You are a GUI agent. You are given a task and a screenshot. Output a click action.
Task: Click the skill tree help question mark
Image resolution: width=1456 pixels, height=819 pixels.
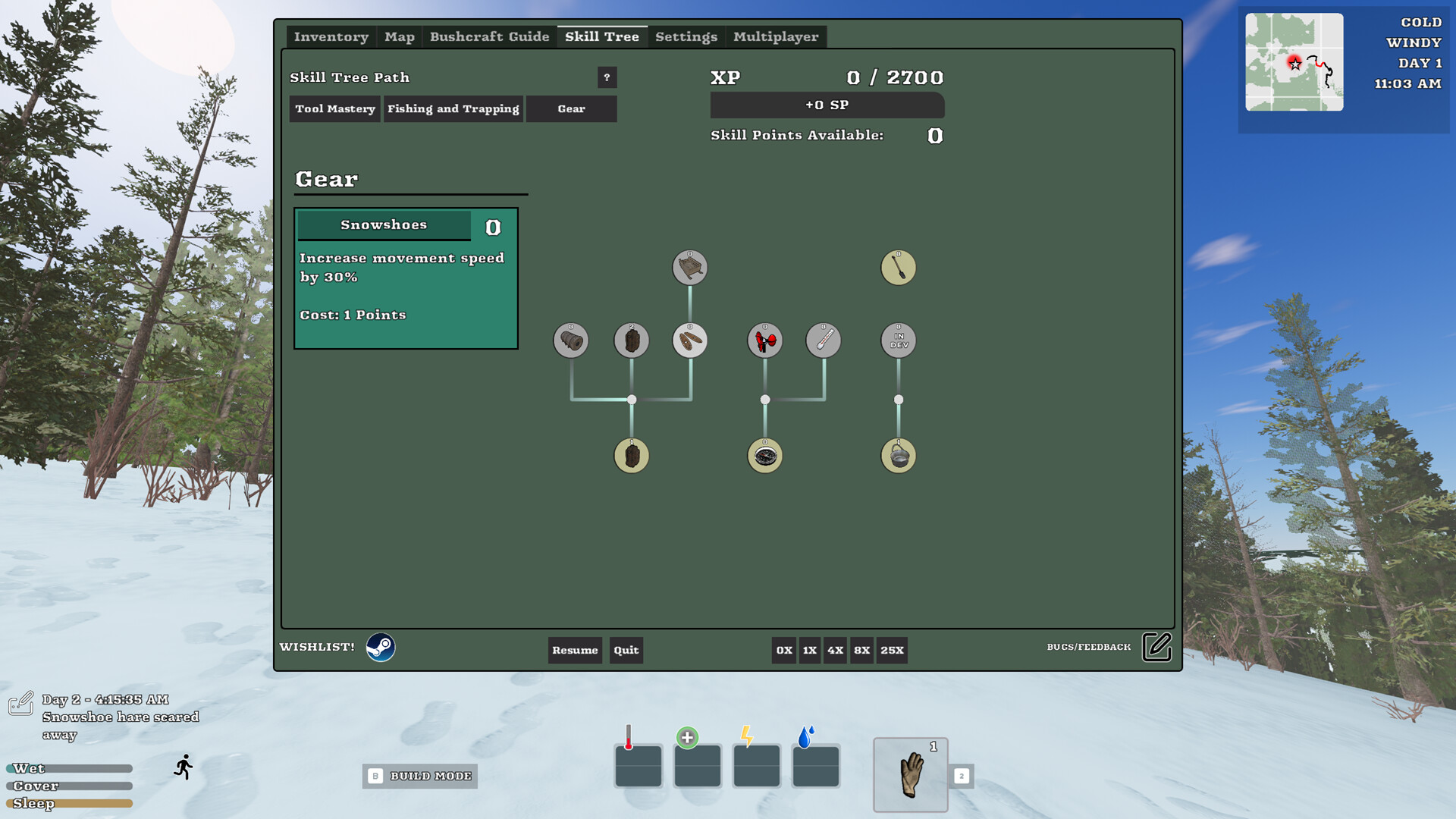pyautogui.click(x=607, y=77)
